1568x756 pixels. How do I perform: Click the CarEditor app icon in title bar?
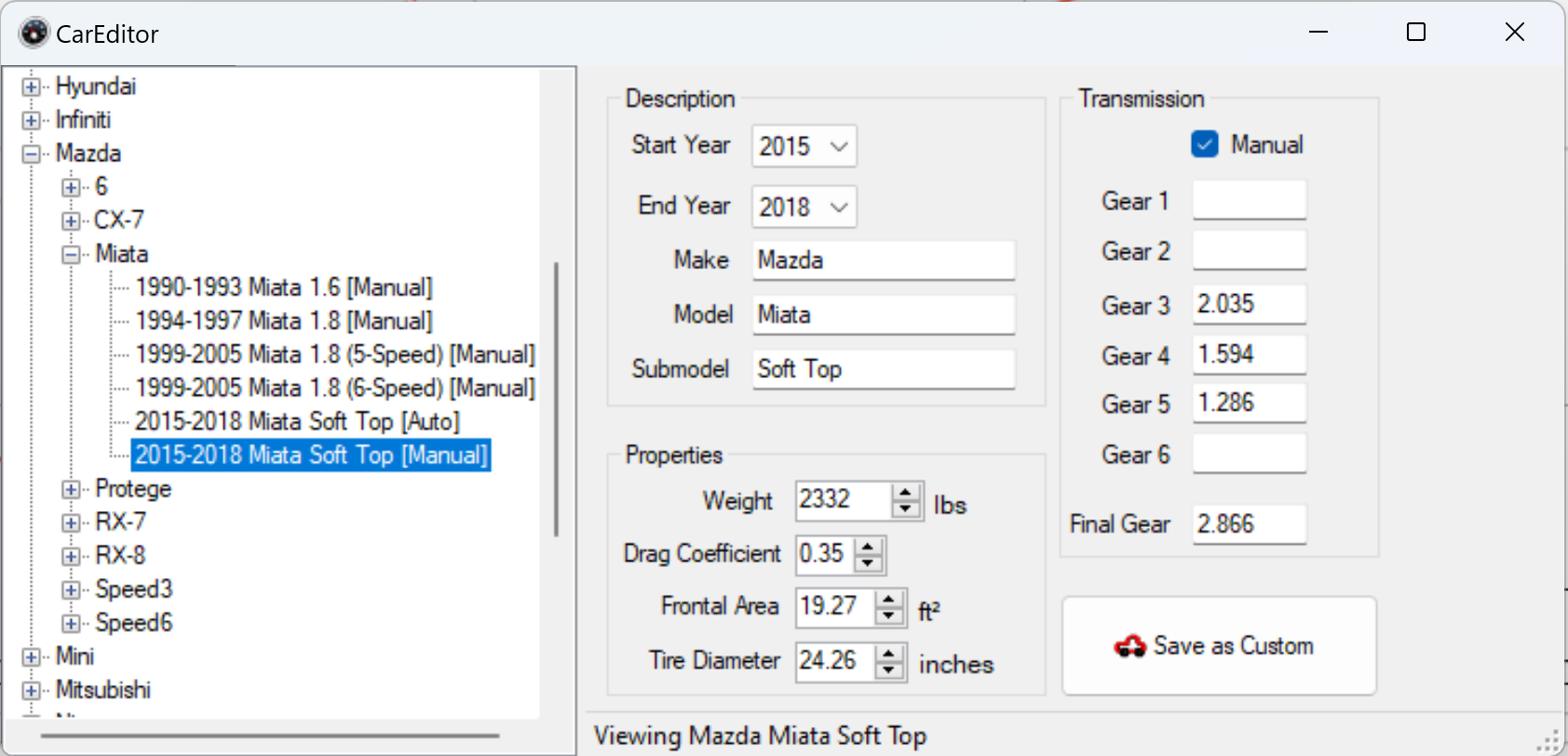coord(34,33)
